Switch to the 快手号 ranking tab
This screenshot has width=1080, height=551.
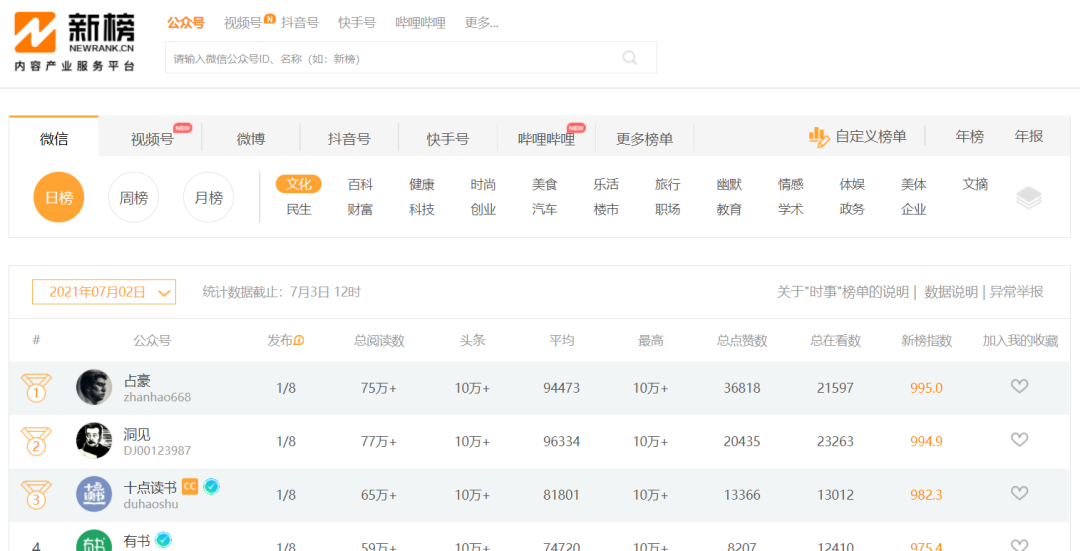448,139
